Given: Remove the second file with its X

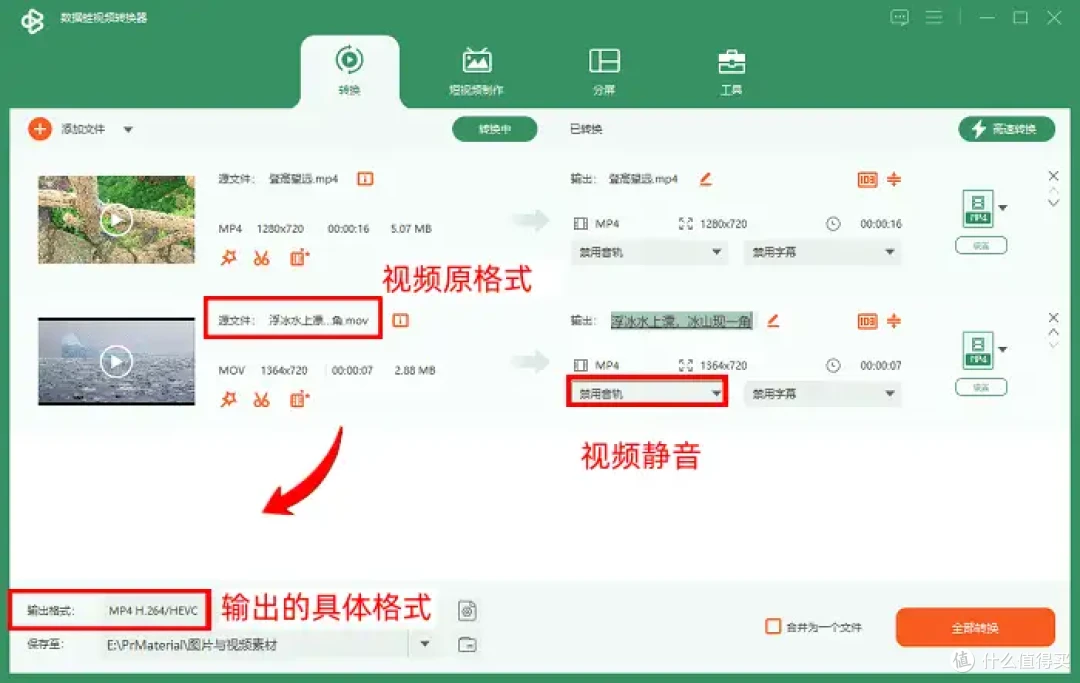Looking at the screenshot, I should pyautogui.click(x=1053, y=317).
